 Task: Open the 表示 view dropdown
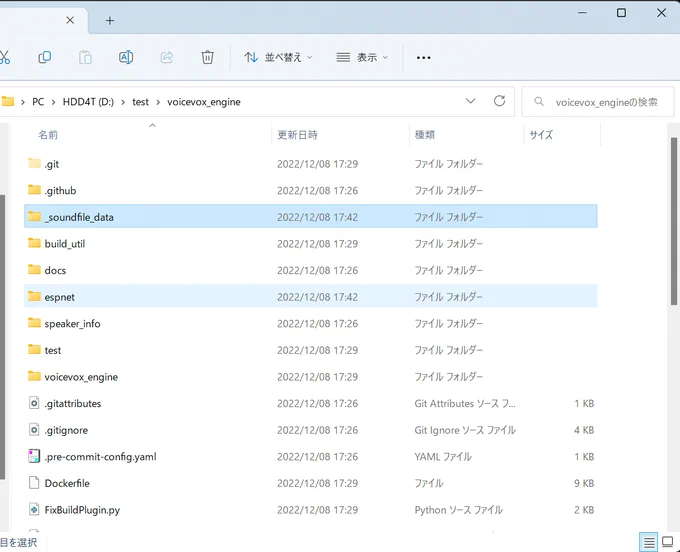pyautogui.click(x=362, y=57)
